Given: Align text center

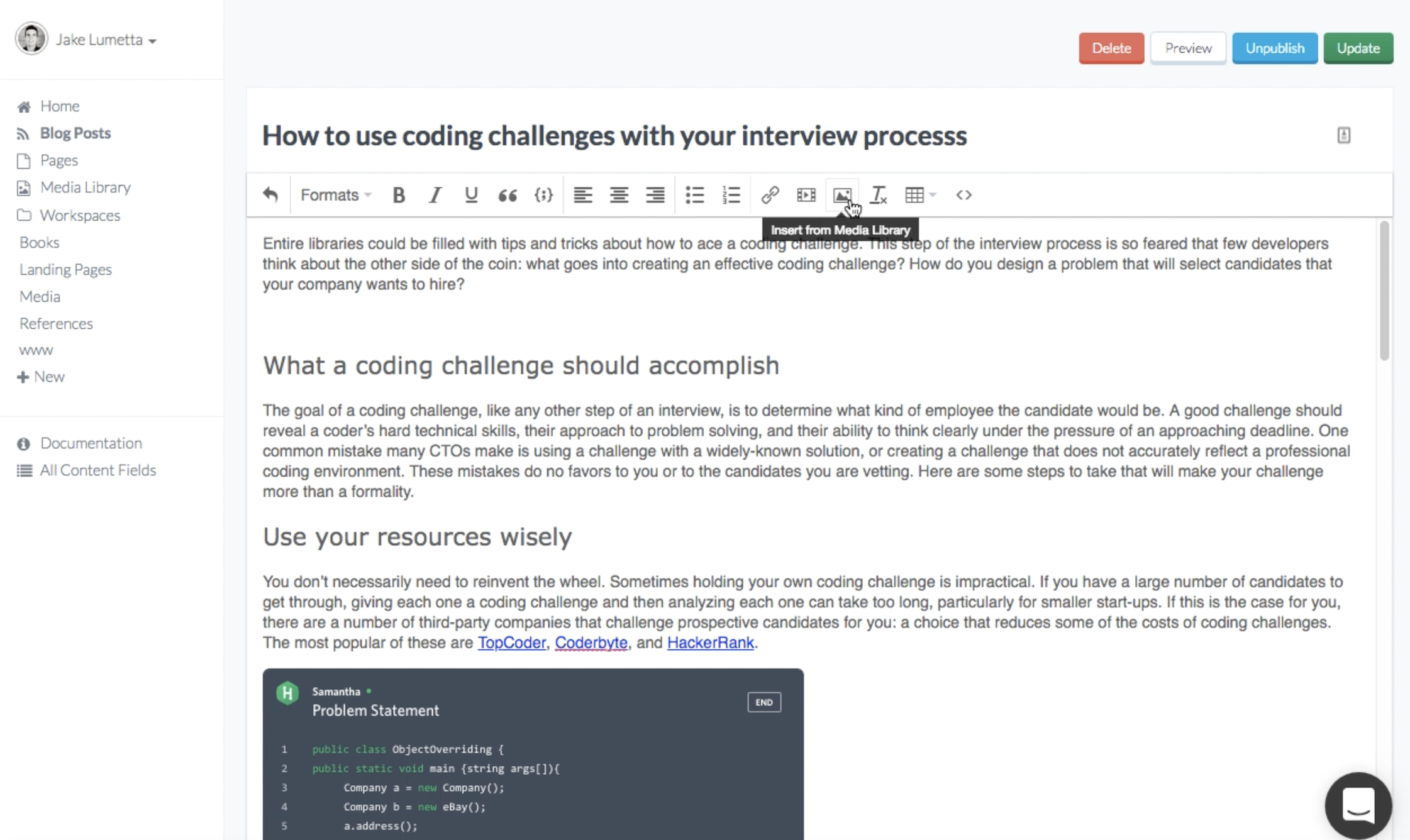Looking at the screenshot, I should [619, 195].
